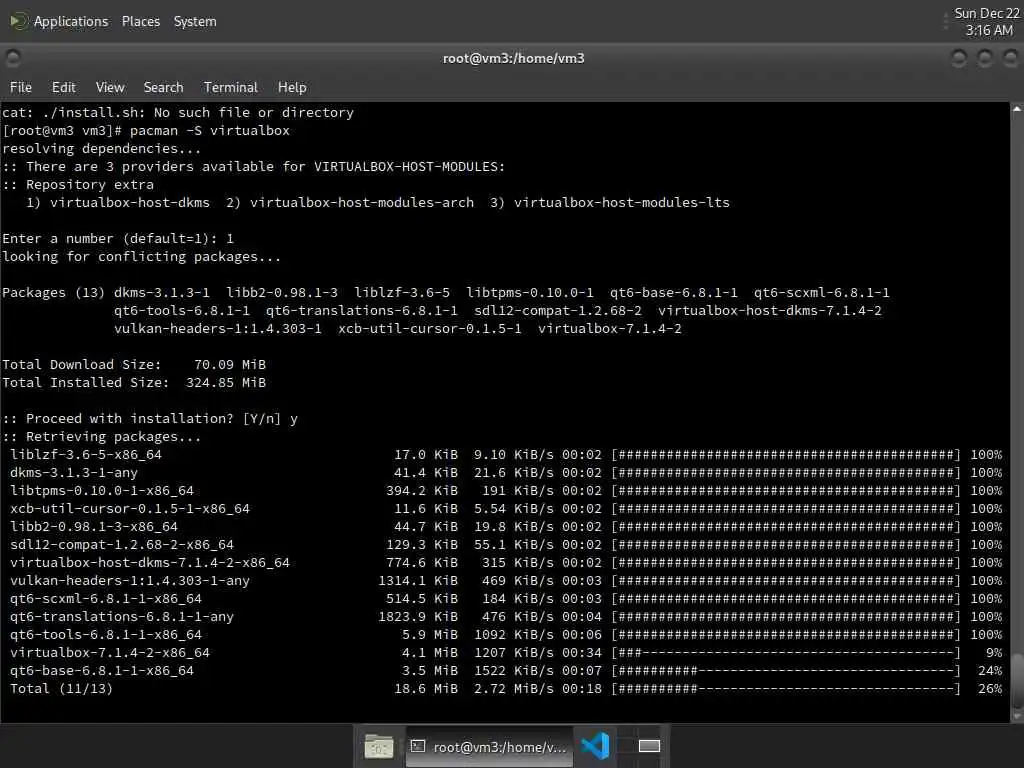This screenshot has height=768, width=1024.
Task: Click the terminal scrollbar down arrow
Action: pyautogui.click(x=1017, y=716)
